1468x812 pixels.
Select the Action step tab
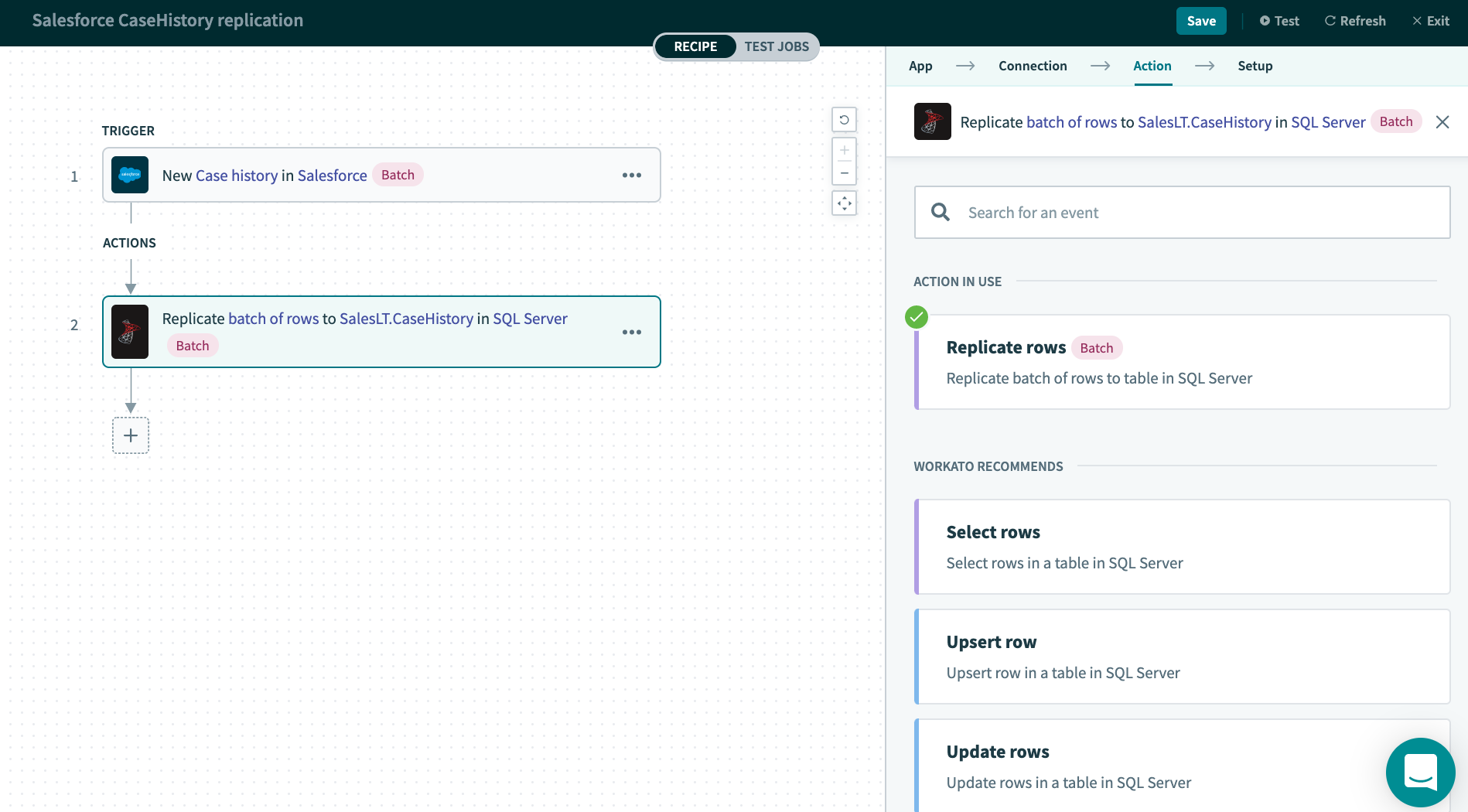1152,66
